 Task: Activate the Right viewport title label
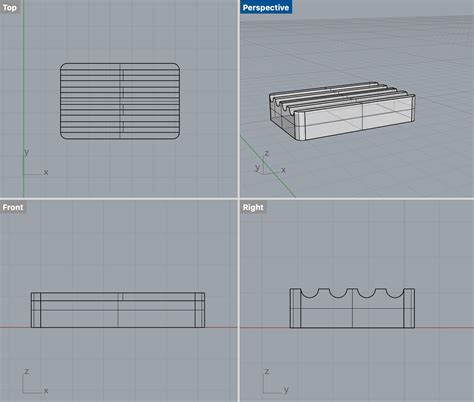tap(253, 207)
